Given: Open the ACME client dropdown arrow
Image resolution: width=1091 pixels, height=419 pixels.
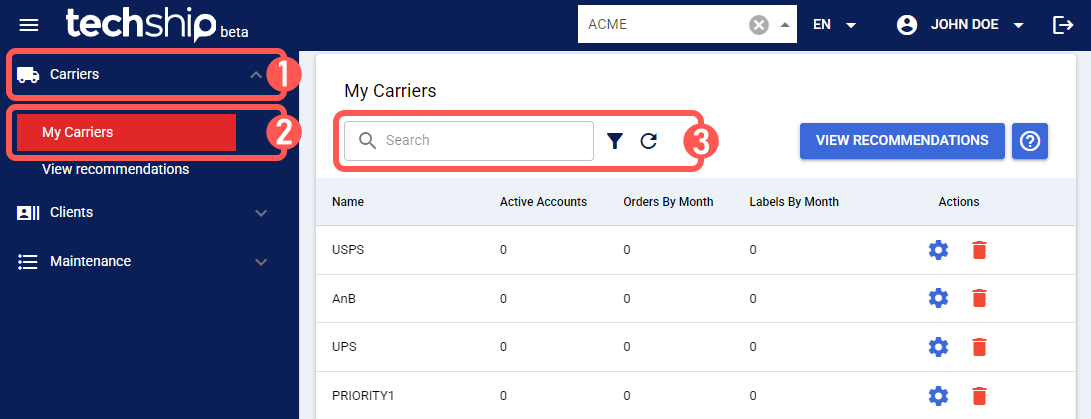Looking at the screenshot, I should coord(784,25).
